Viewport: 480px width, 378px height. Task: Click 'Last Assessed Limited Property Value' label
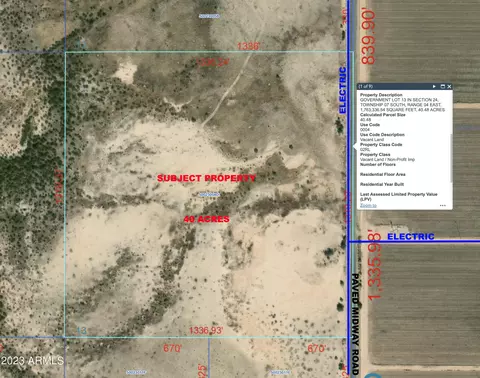[x=398, y=194]
